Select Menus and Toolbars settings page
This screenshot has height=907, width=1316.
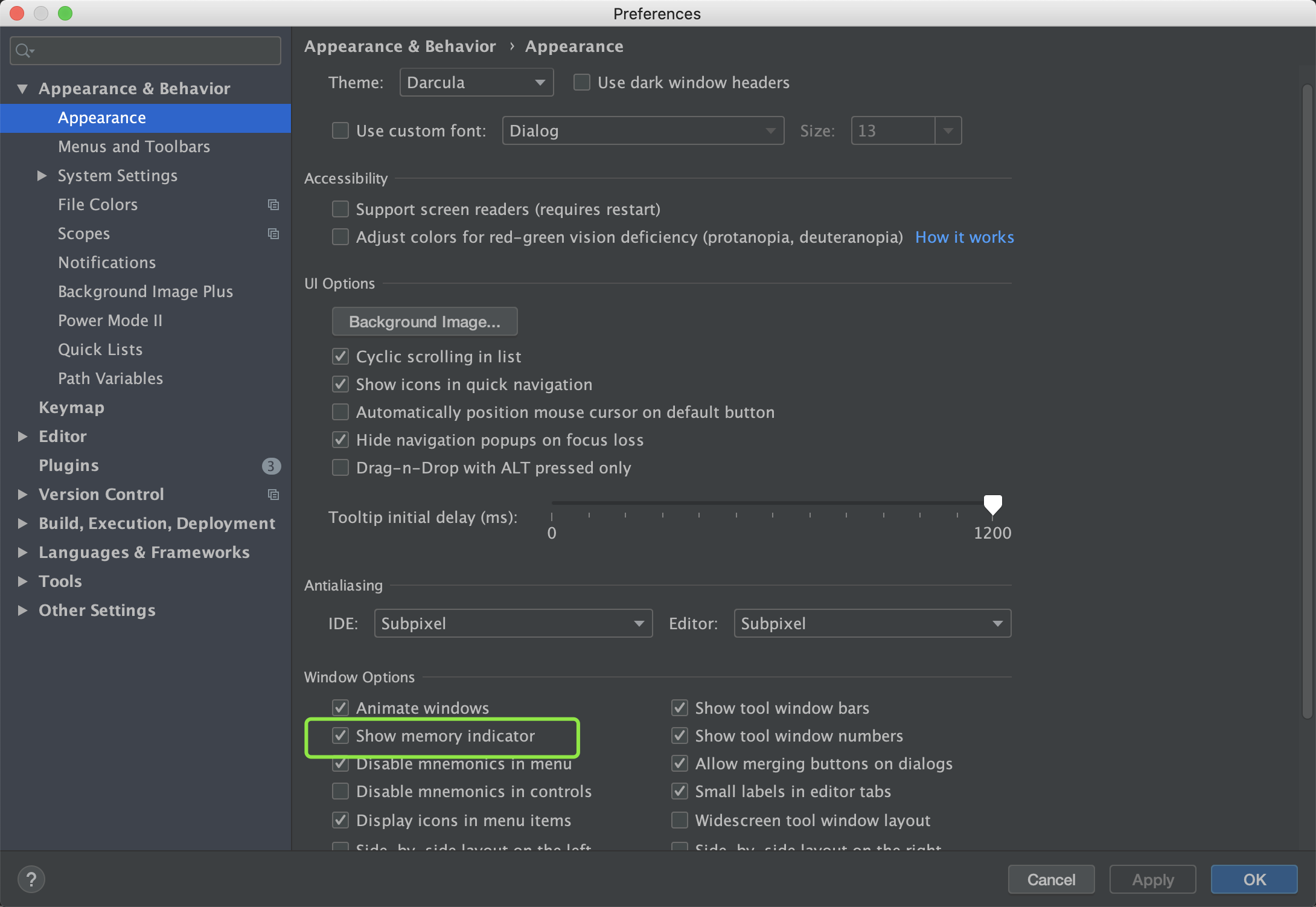134,147
